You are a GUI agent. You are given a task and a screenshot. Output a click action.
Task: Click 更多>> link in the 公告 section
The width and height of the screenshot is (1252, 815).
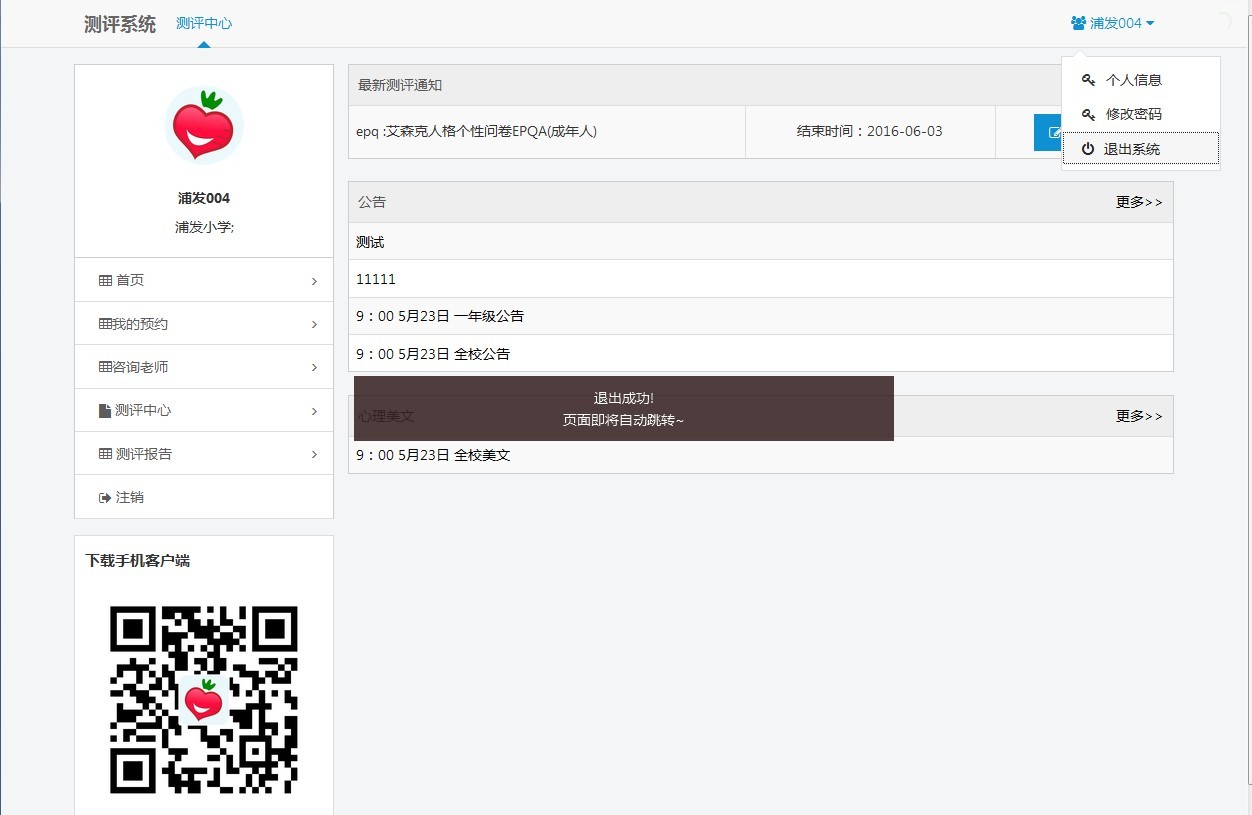1139,202
